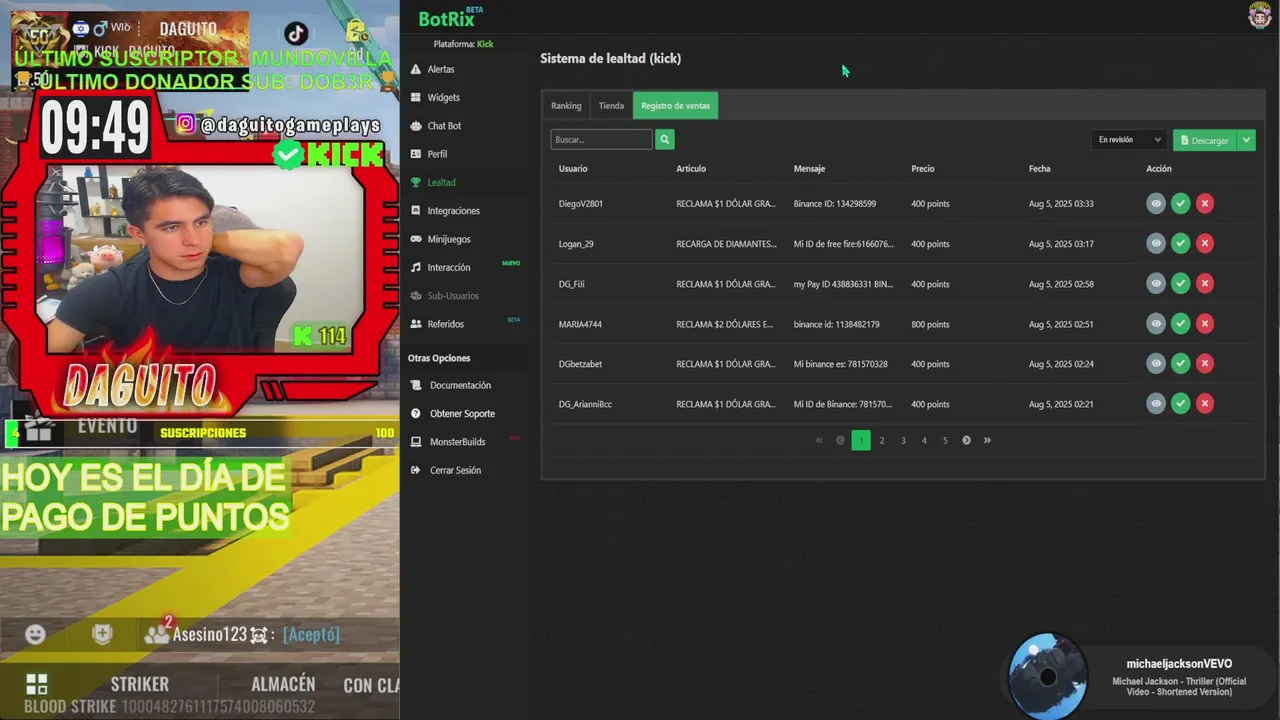Image resolution: width=1280 pixels, height=720 pixels.
Task: Reject MARIA4744 sale with red X
Action: pyautogui.click(x=1205, y=324)
